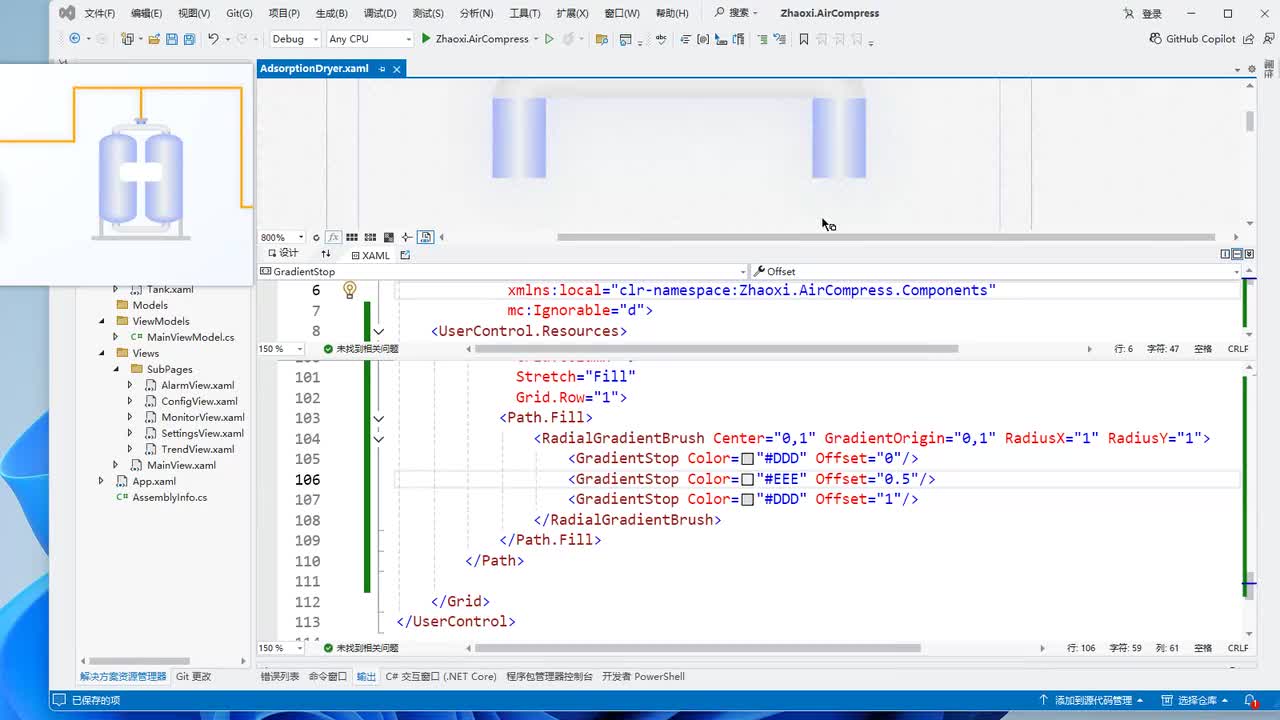The width and height of the screenshot is (1280, 720).
Task: Click 添加到源代码管理 in status bar
Action: 1092,700
